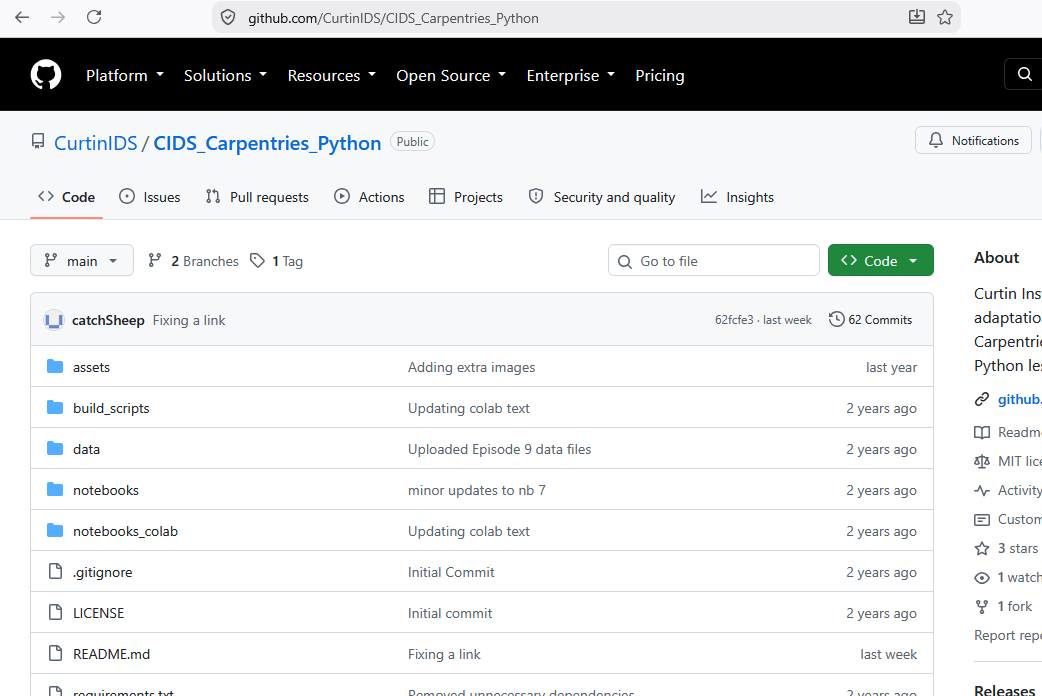Expand the Open Source menu

451,75
